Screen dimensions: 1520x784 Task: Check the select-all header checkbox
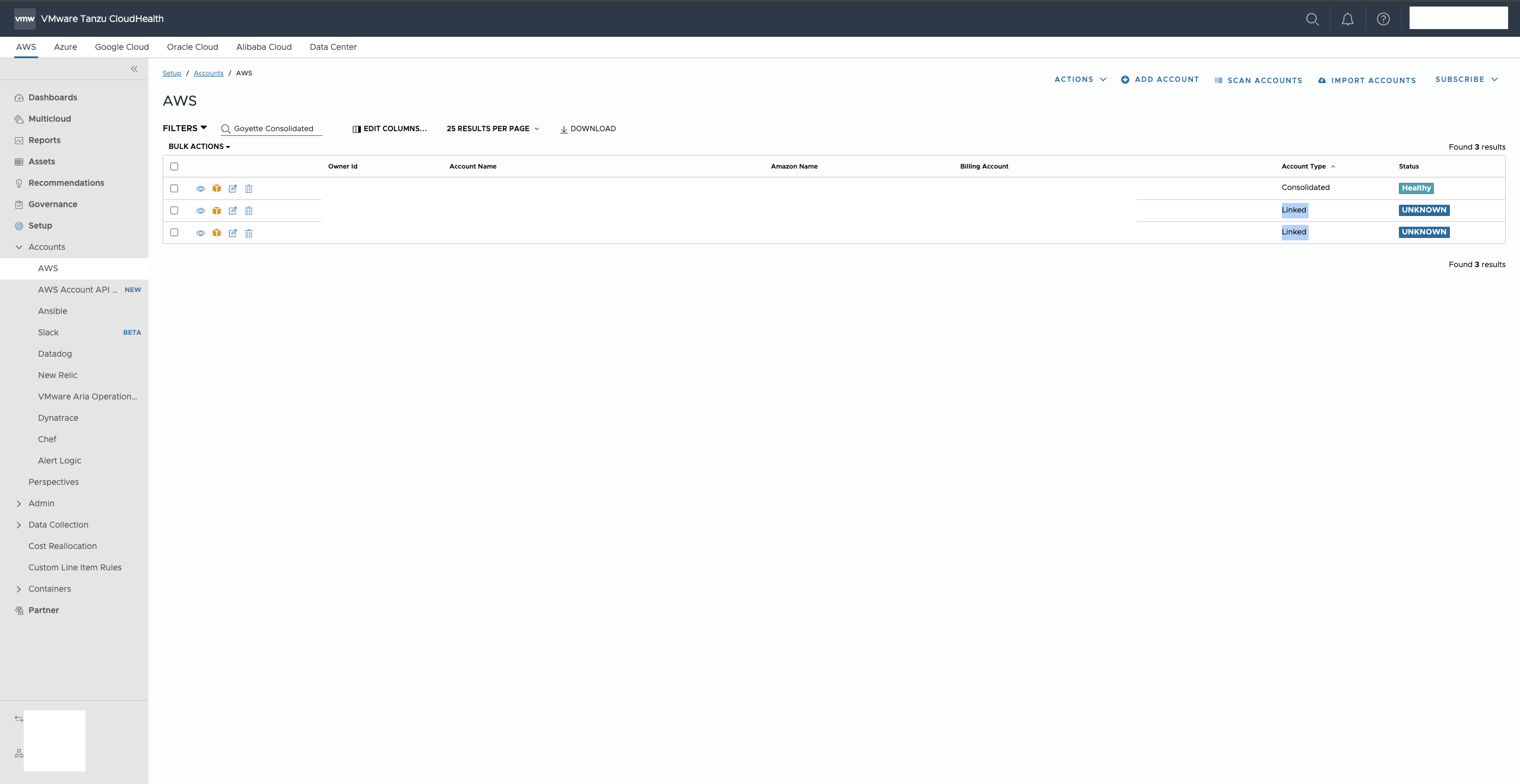click(174, 166)
